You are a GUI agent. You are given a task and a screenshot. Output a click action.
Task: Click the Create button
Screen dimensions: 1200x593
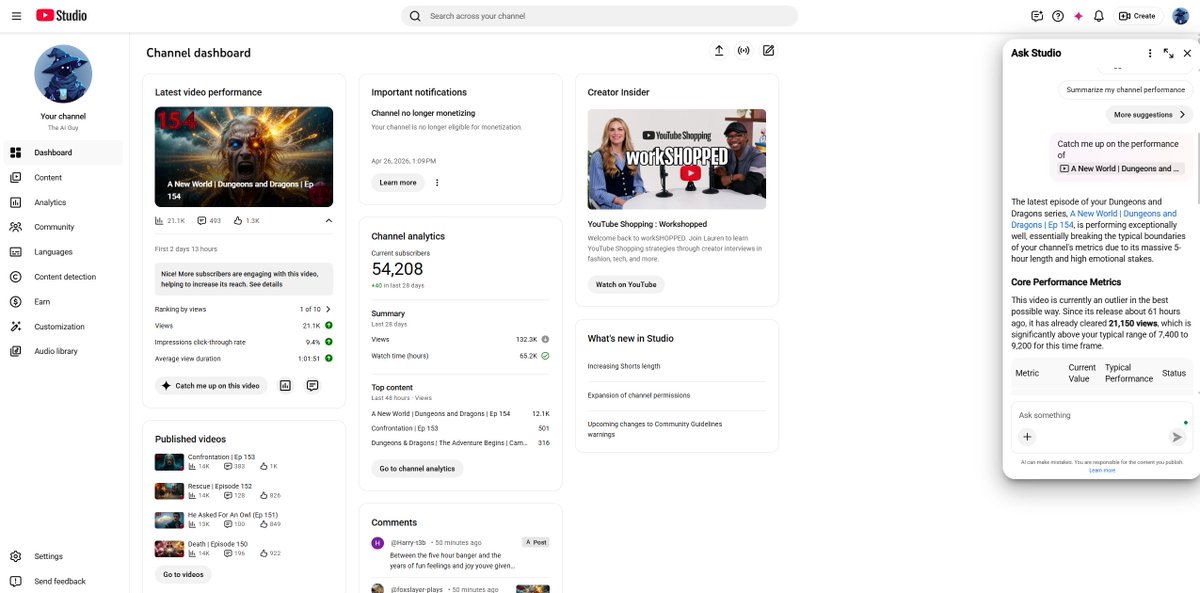pyautogui.click(x=1137, y=16)
